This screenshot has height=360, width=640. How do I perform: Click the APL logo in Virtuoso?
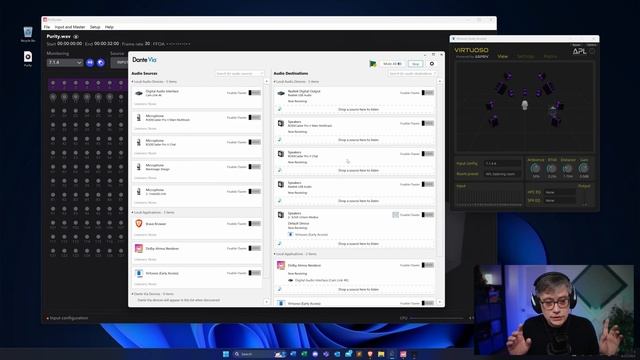(579, 51)
